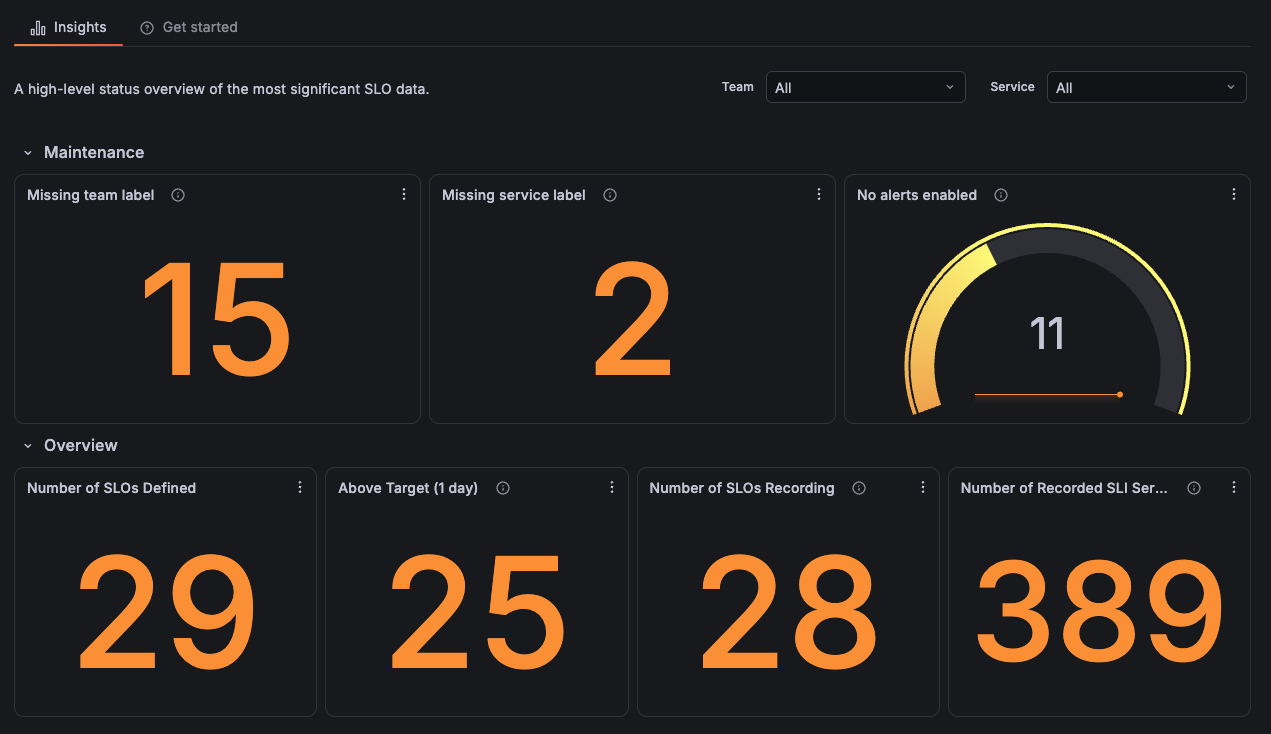
Task: Show info for Missing service label
Action: point(610,195)
